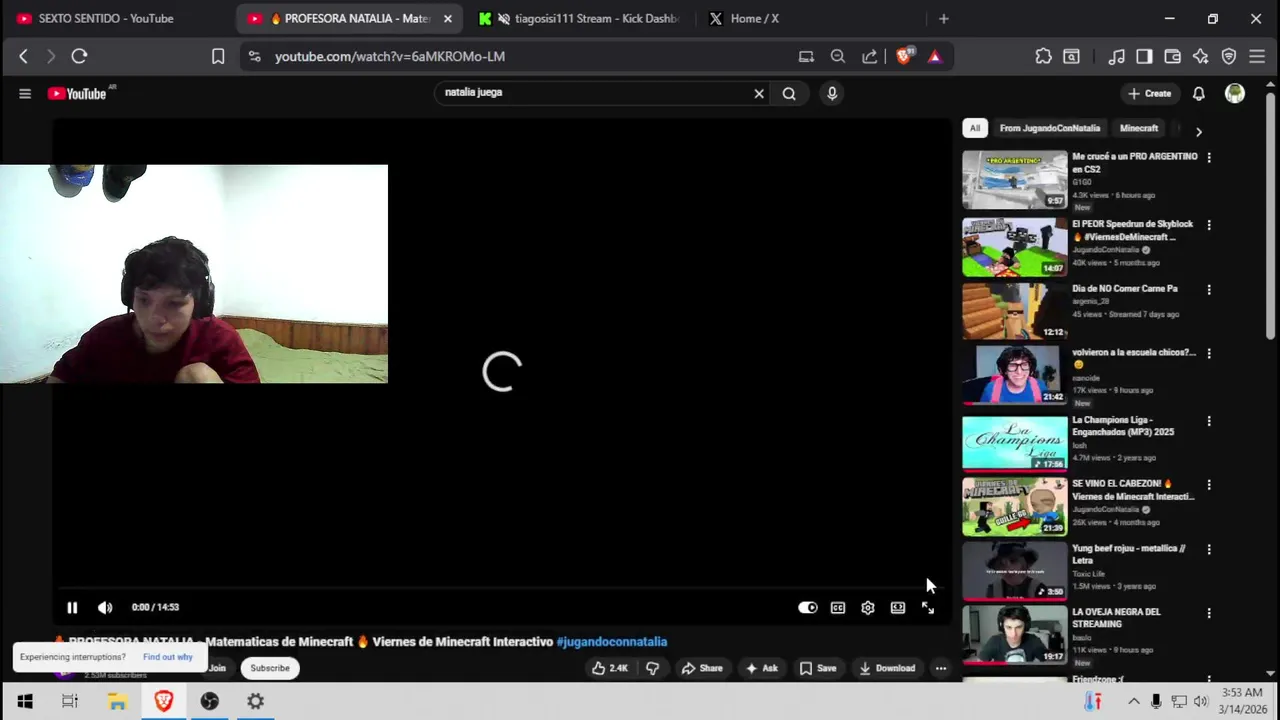Subscribe to the channel
1280x720 pixels.
click(270, 668)
